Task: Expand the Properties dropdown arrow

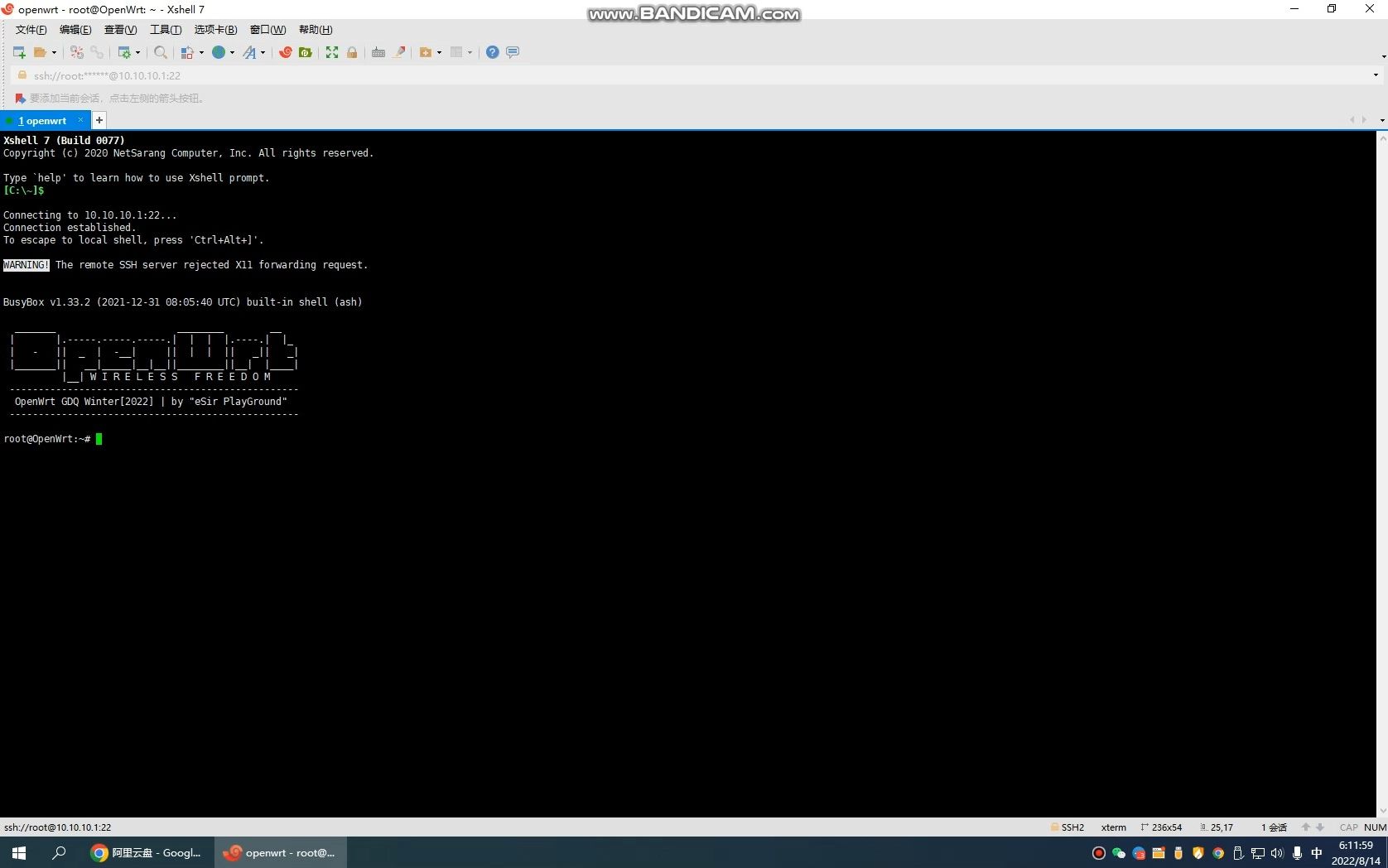Action: click(137, 52)
